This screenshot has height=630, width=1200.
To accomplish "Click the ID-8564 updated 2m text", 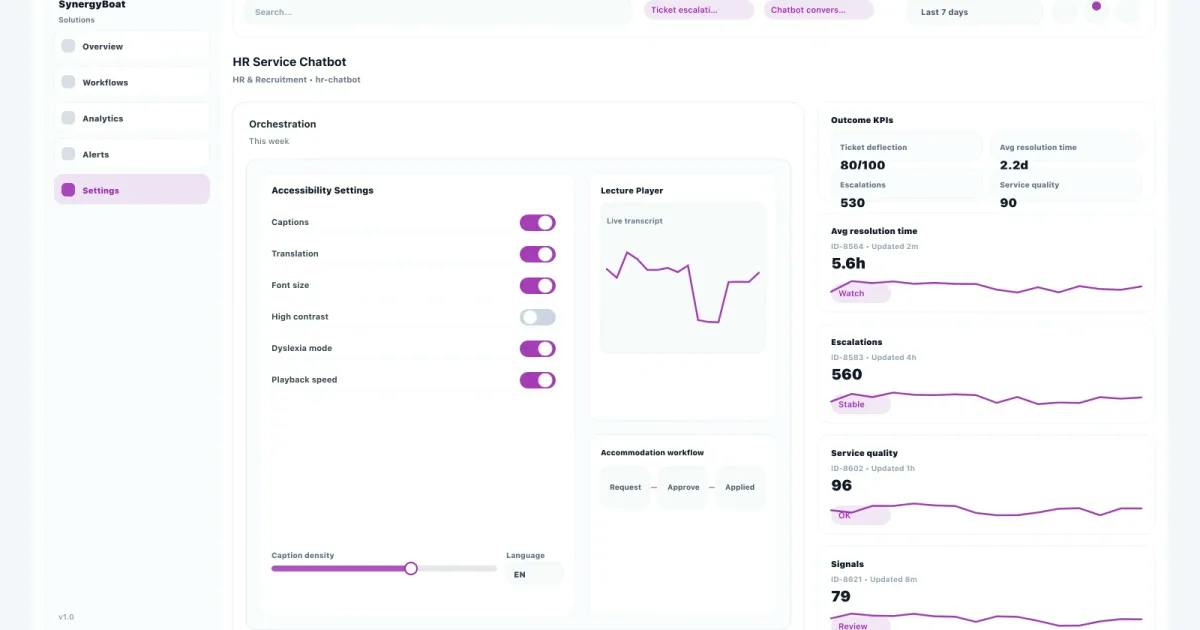I will point(874,246).
